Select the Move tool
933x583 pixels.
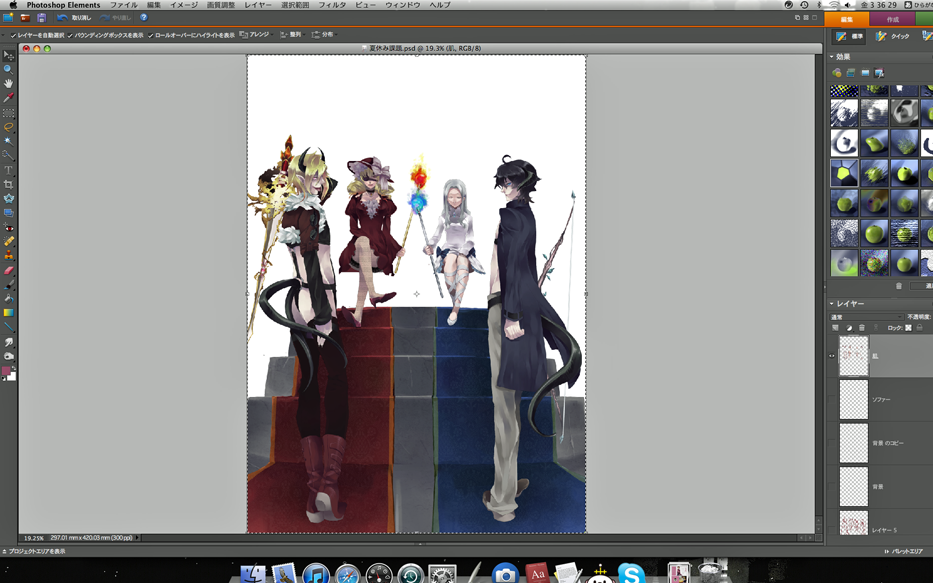8,55
